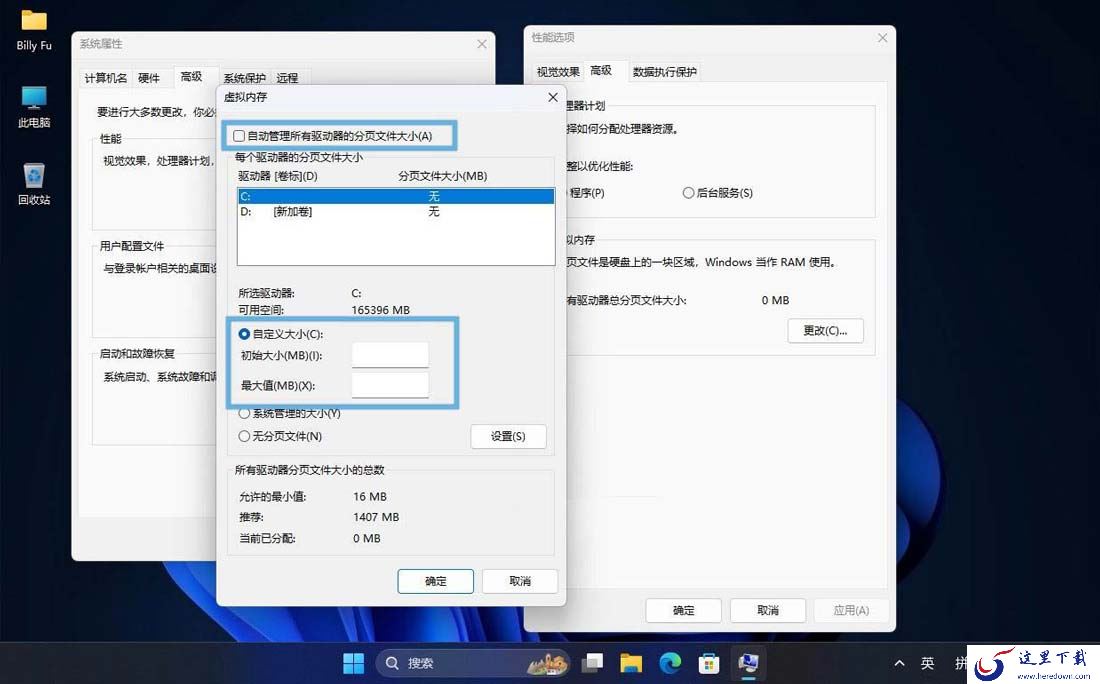Switch to the 硬件 tab
1100x684 pixels.
coord(149,78)
